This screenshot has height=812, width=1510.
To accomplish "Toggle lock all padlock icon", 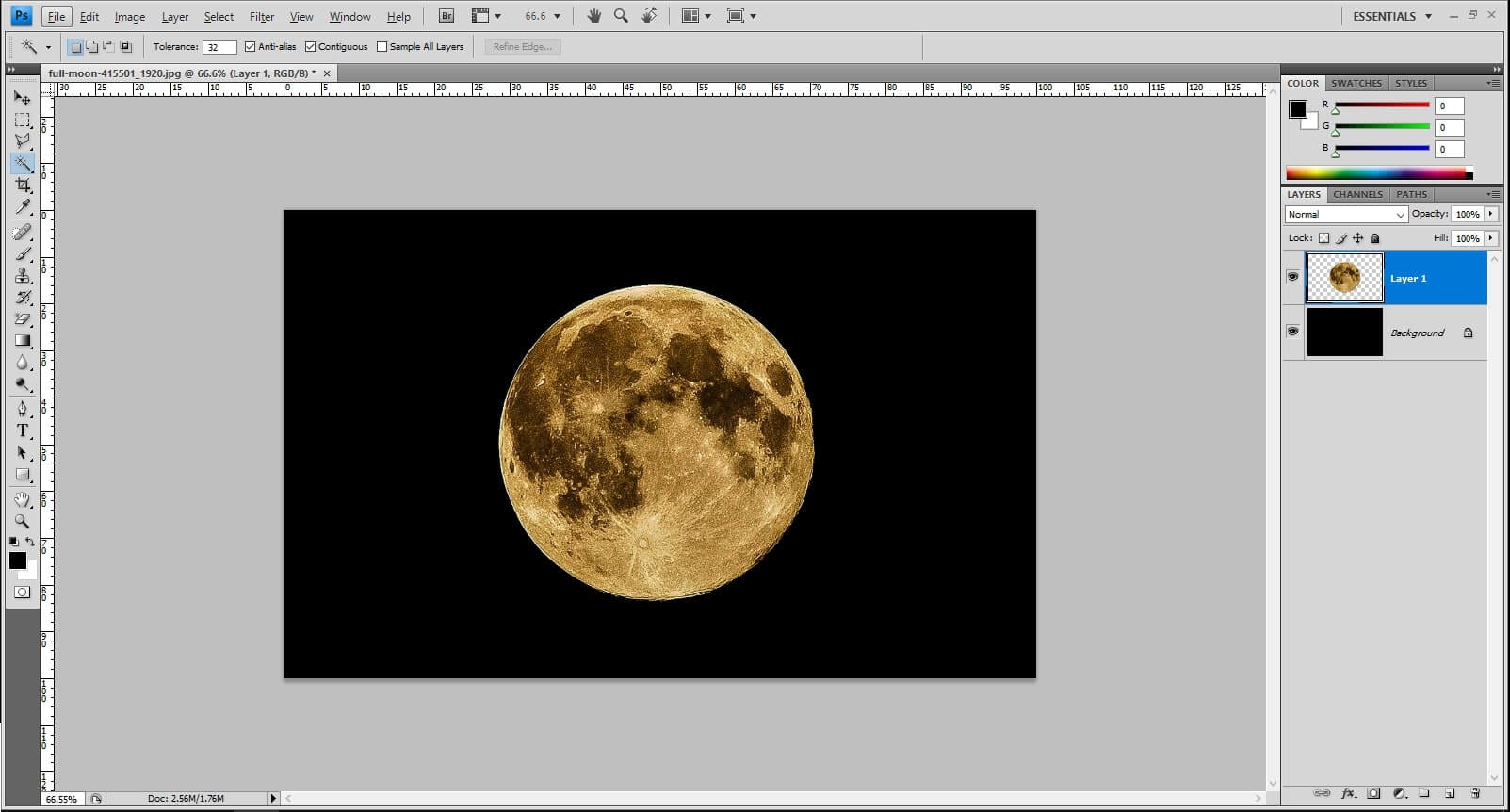I will (1374, 238).
